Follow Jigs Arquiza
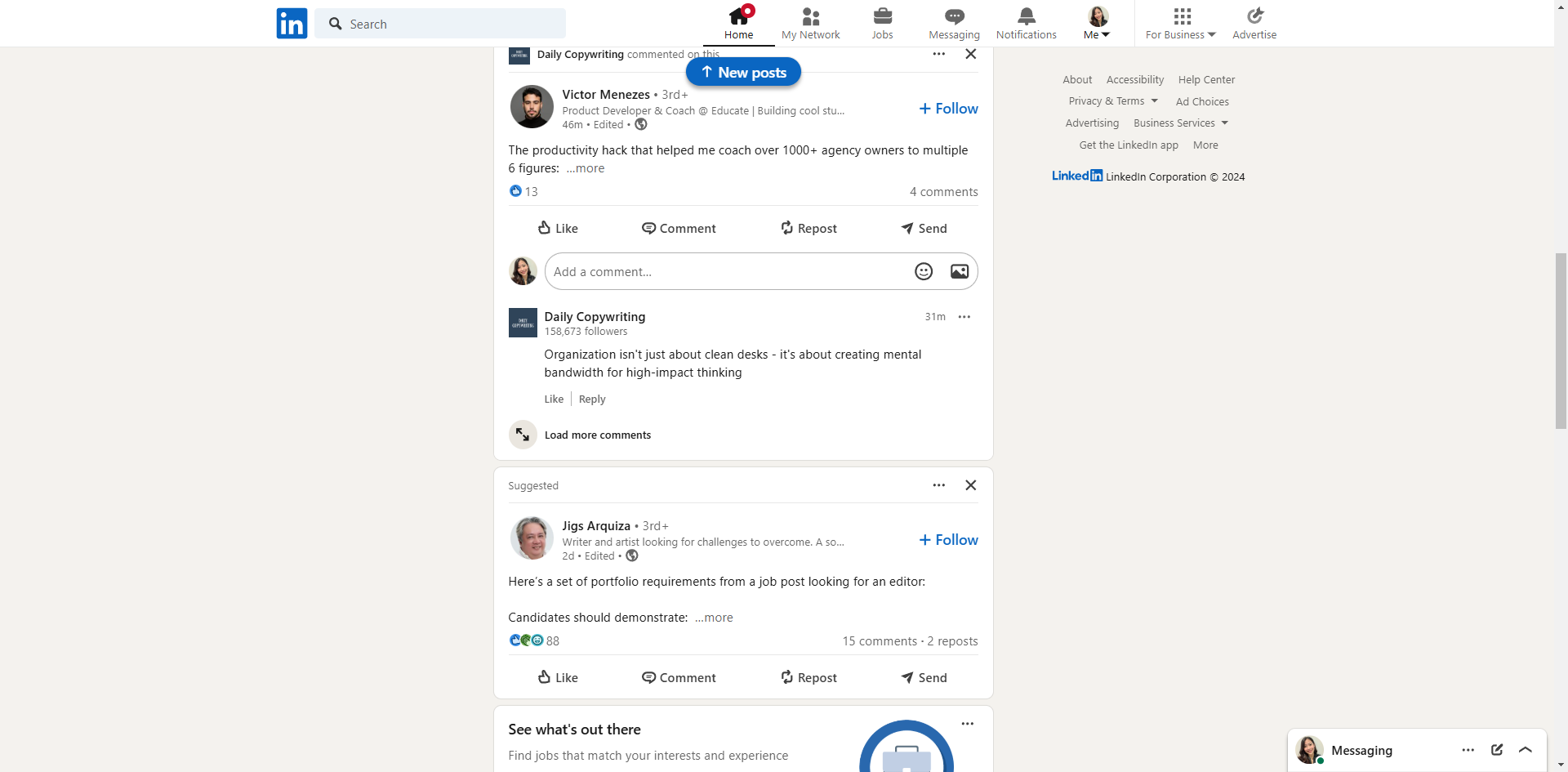Viewport: 1568px width, 772px height. click(x=948, y=540)
